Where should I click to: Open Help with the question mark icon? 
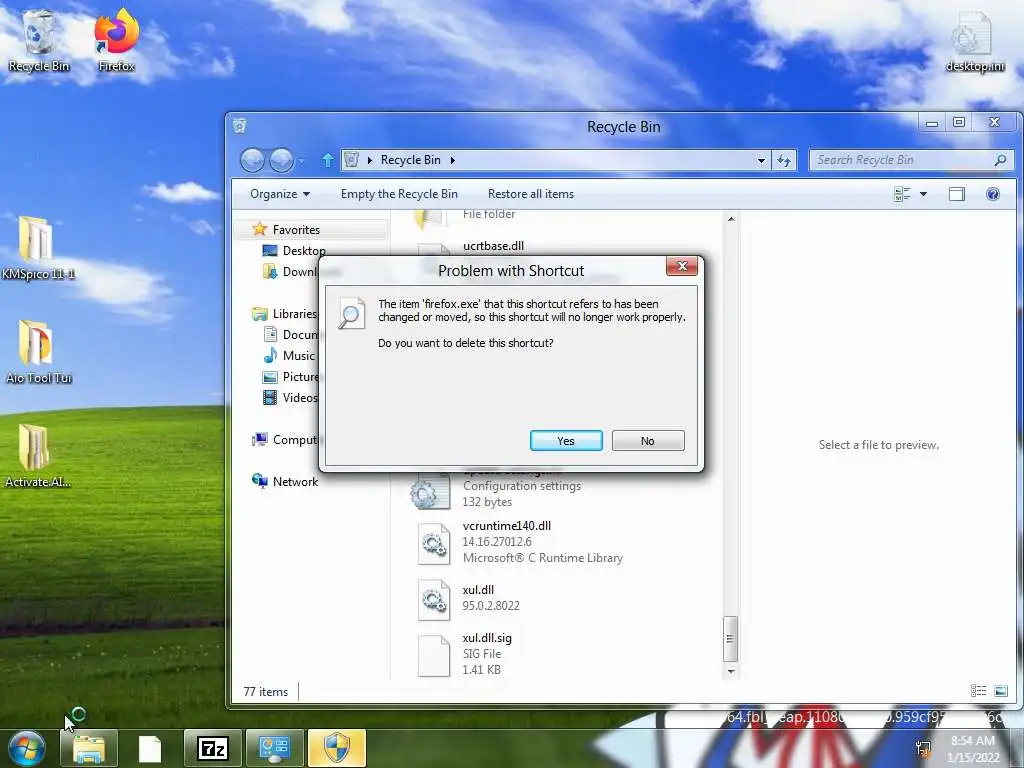tap(993, 194)
